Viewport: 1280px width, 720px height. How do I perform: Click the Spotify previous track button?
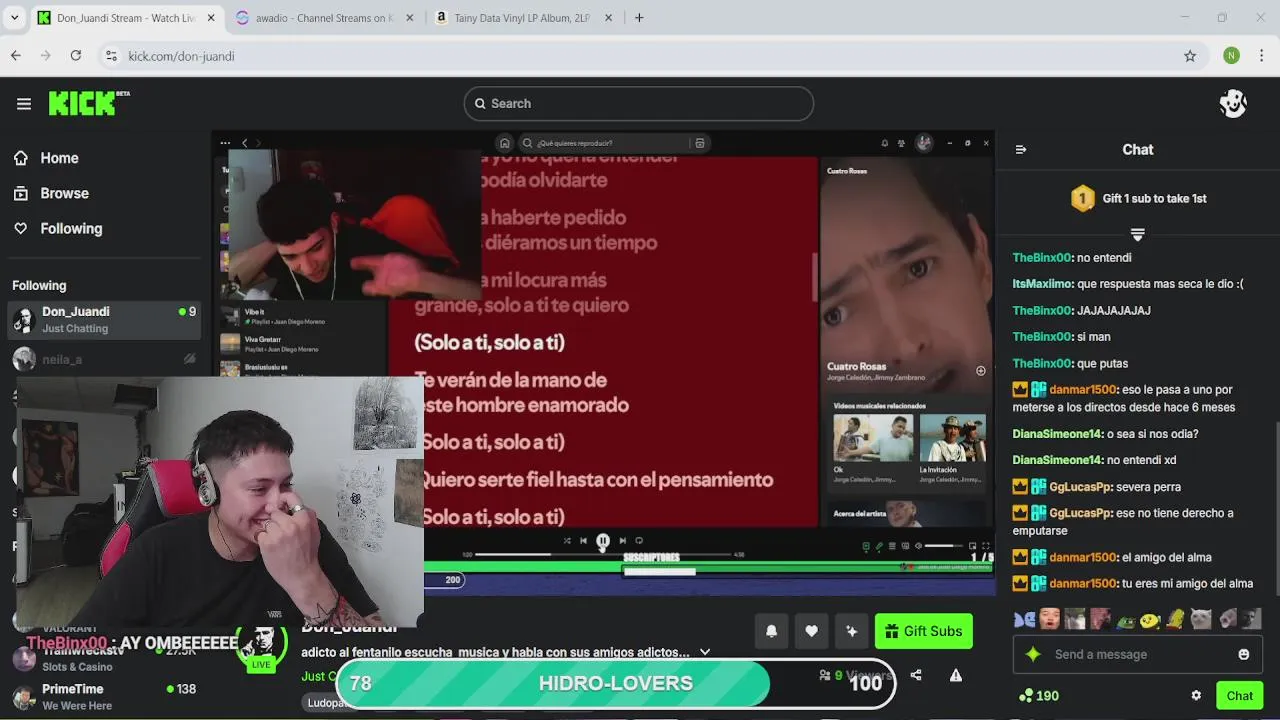click(x=584, y=541)
